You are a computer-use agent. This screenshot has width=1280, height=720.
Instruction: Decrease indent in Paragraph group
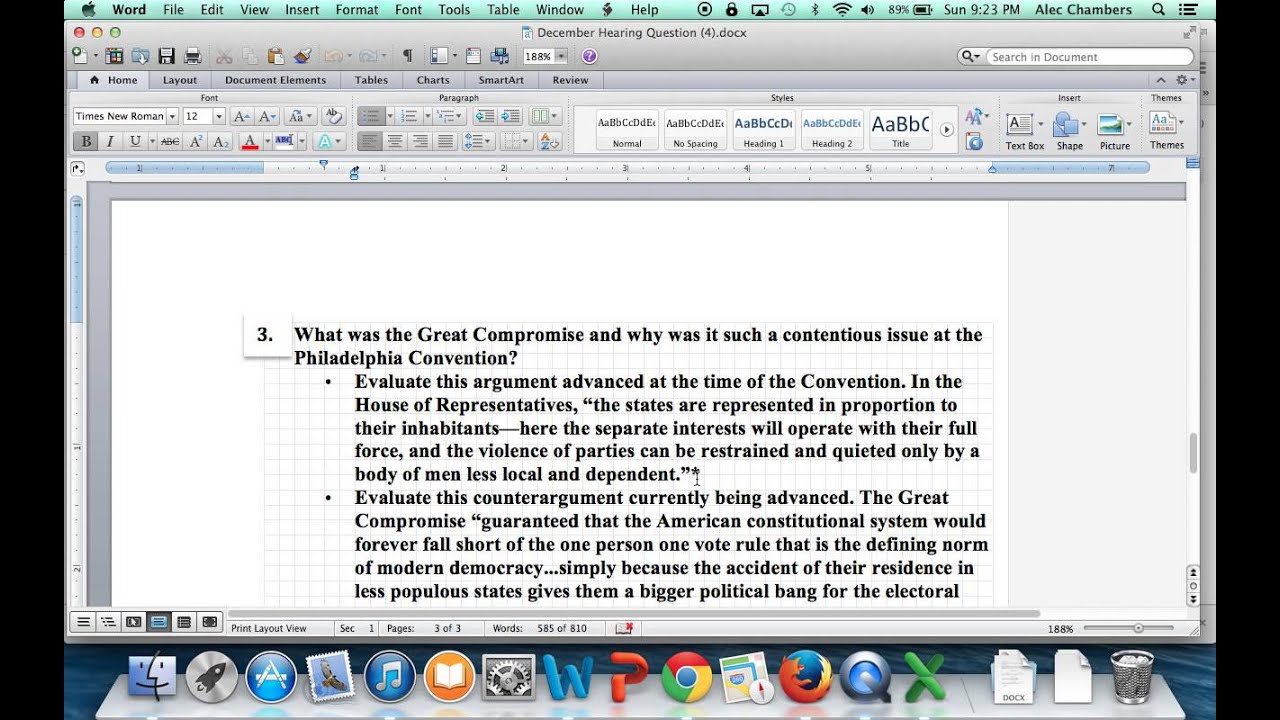(484, 116)
